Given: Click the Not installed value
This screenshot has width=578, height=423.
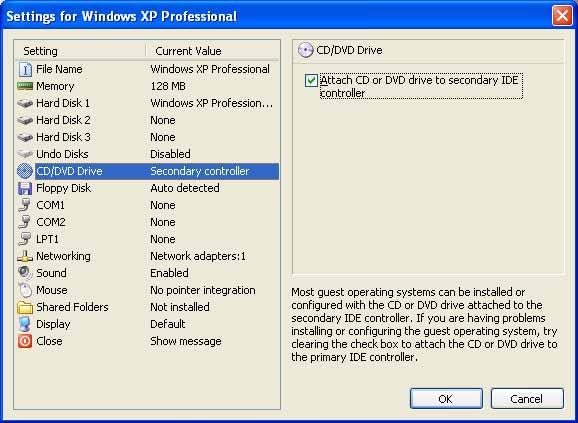Looking at the screenshot, I should coord(180,307).
